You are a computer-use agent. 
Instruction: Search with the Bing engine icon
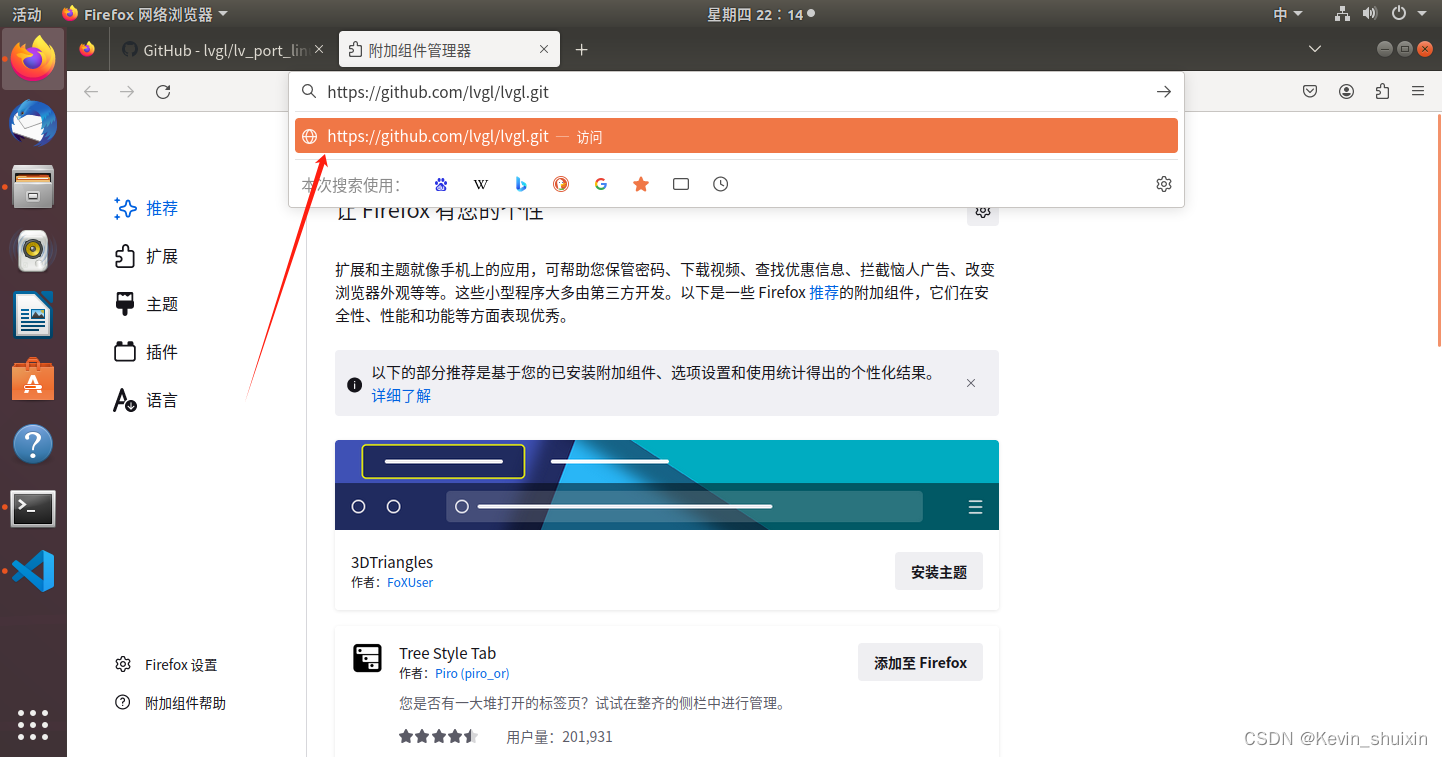(x=520, y=184)
